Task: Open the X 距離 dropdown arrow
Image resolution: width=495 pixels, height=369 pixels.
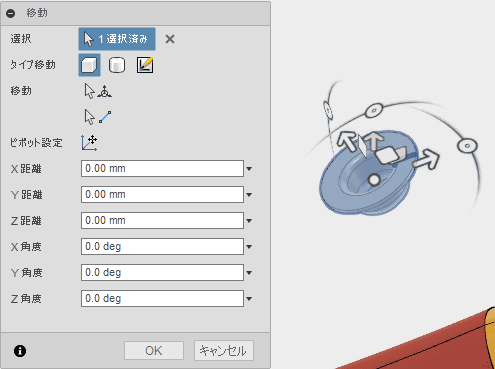Action: (249, 169)
